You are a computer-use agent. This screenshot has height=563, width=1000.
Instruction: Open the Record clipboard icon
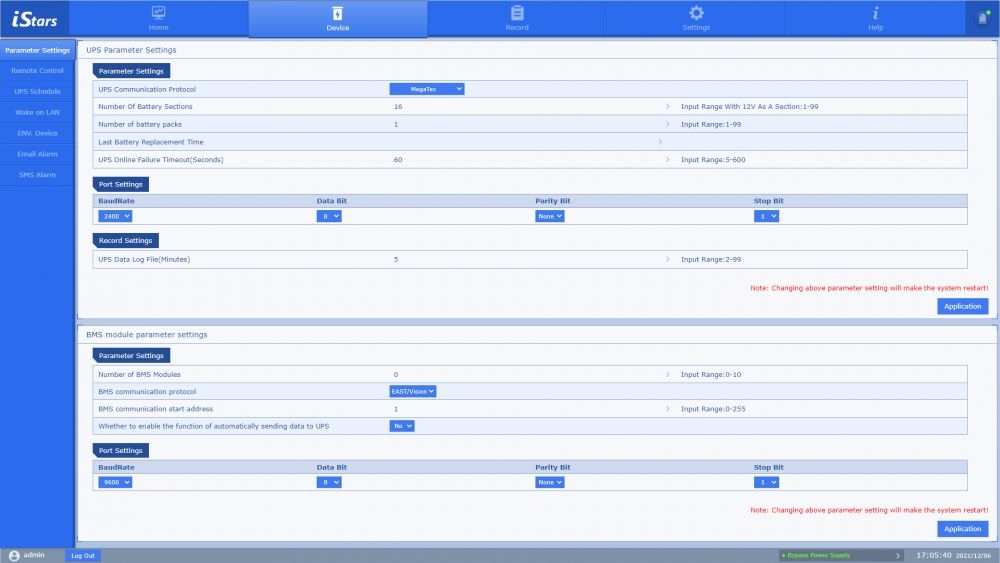517,13
